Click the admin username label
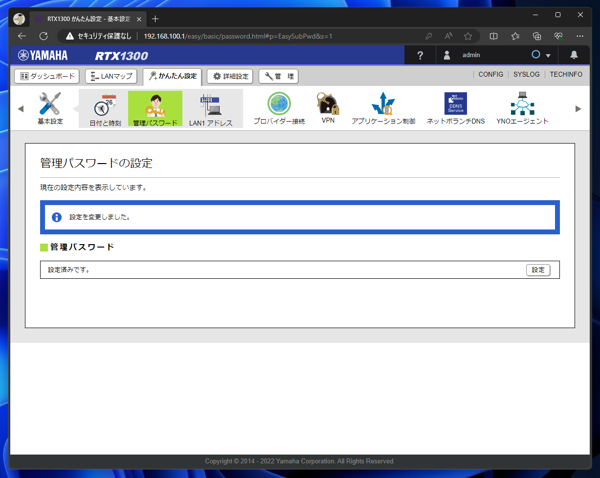This screenshot has width=600, height=478. [x=471, y=55]
